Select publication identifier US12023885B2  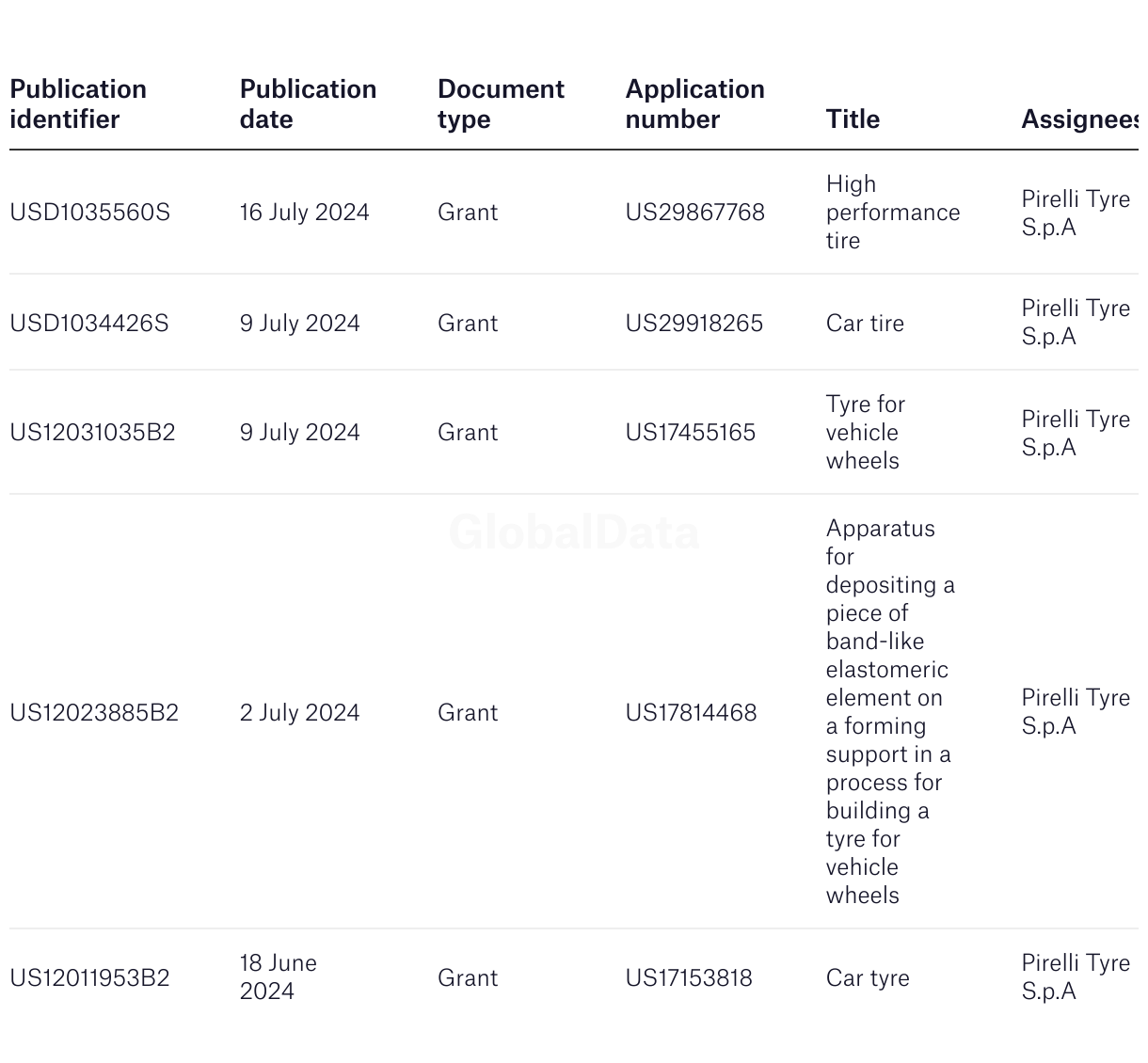coord(94,713)
